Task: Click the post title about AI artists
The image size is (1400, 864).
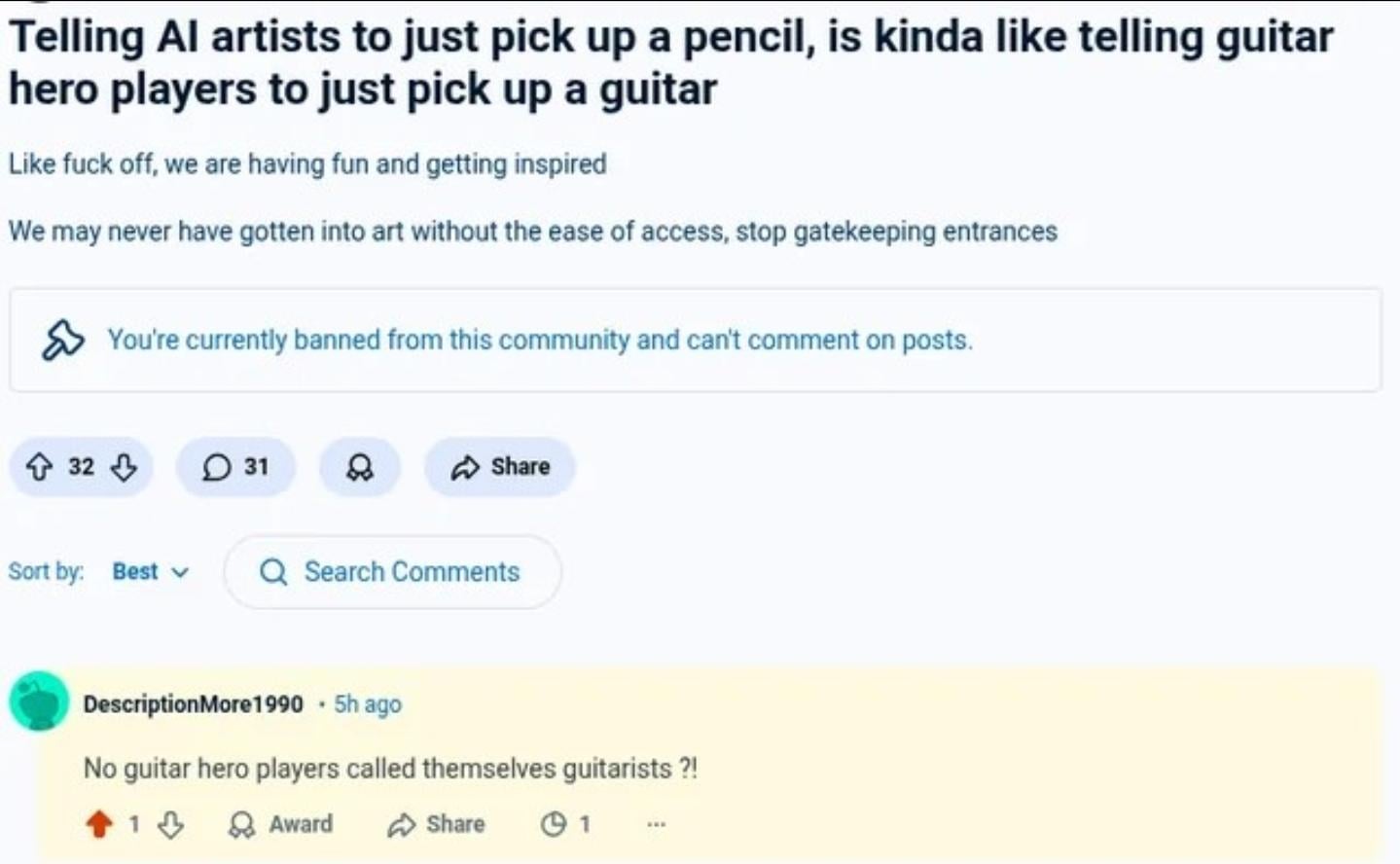Action: [x=670, y=62]
